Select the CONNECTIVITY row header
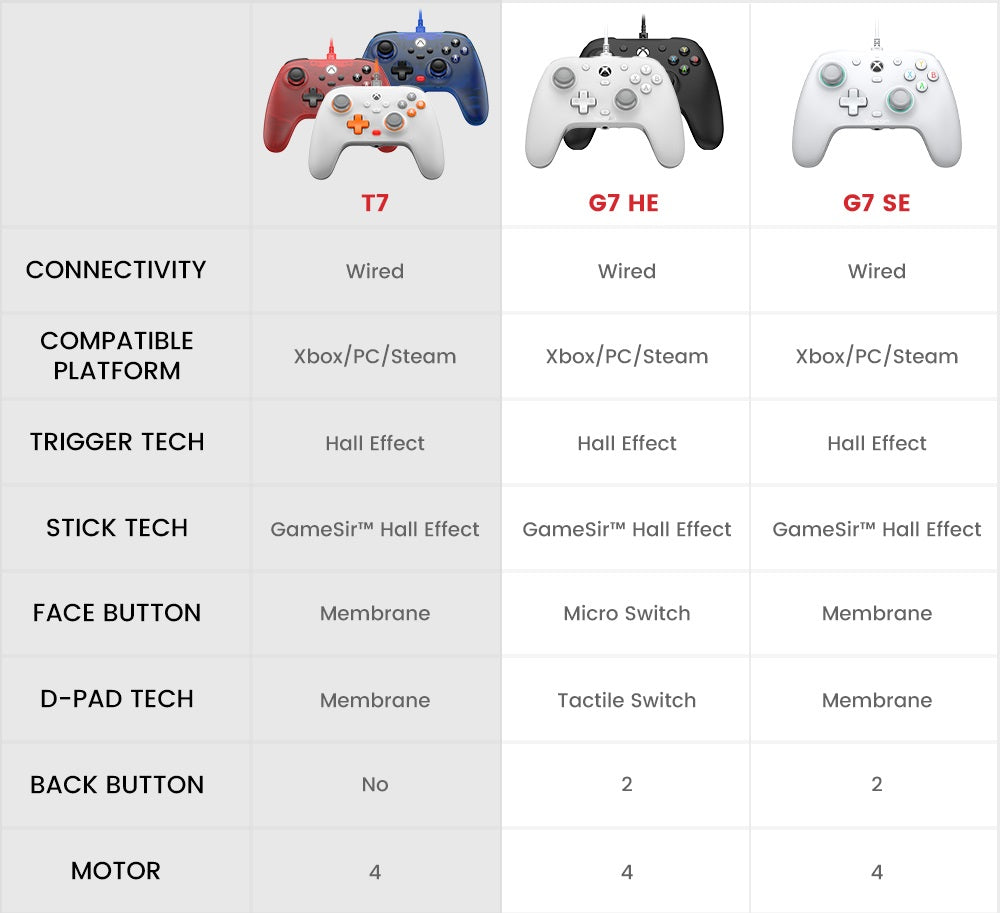Image resolution: width=1000 pixels, height=913 pixels. click(x=116, y=270)
